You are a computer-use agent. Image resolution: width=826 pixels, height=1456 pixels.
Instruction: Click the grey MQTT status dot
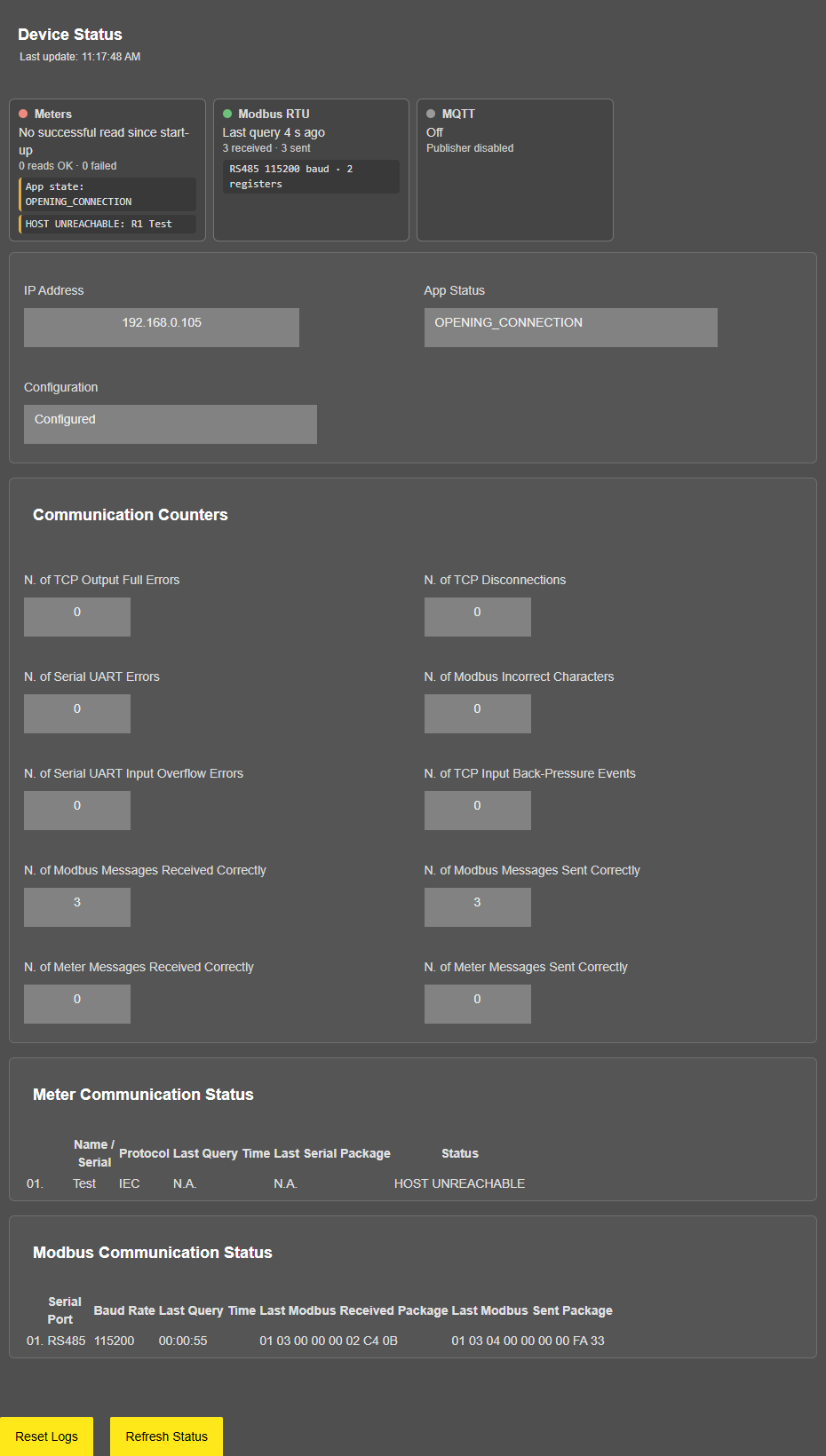pos(431,114)
